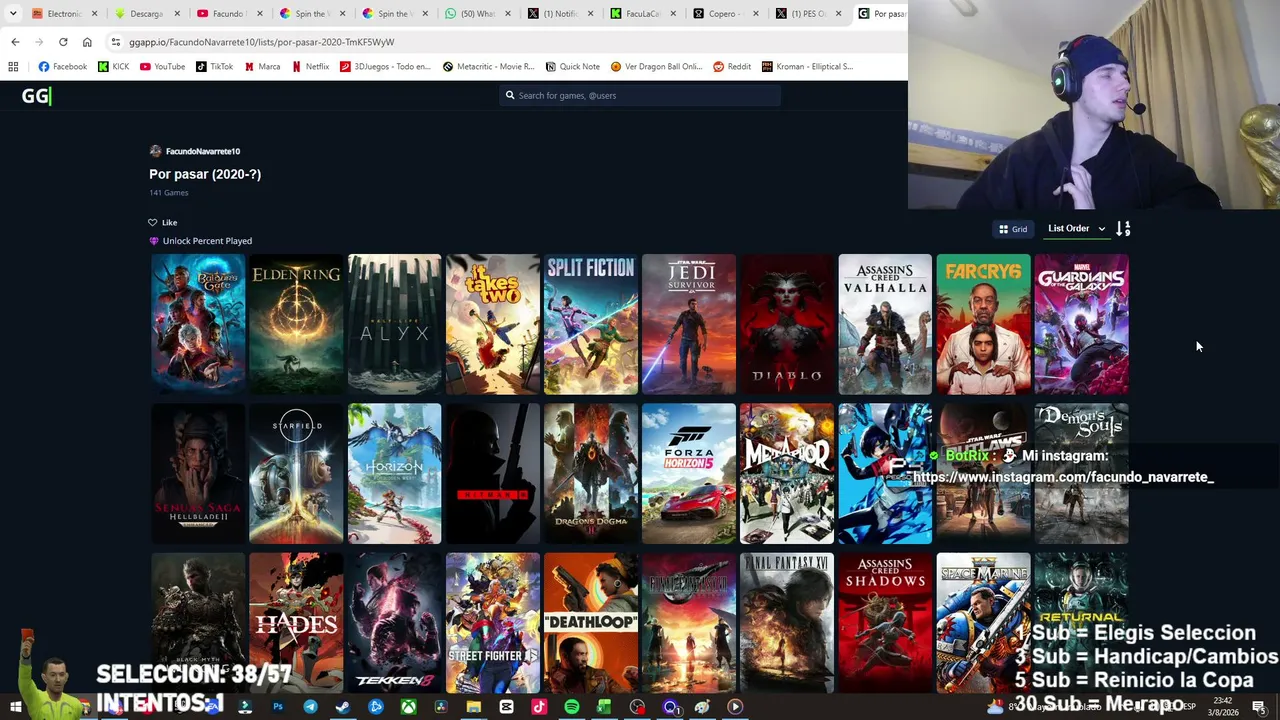
Task: Close the WhatsApp browser tab
Action: click(508, 14)
